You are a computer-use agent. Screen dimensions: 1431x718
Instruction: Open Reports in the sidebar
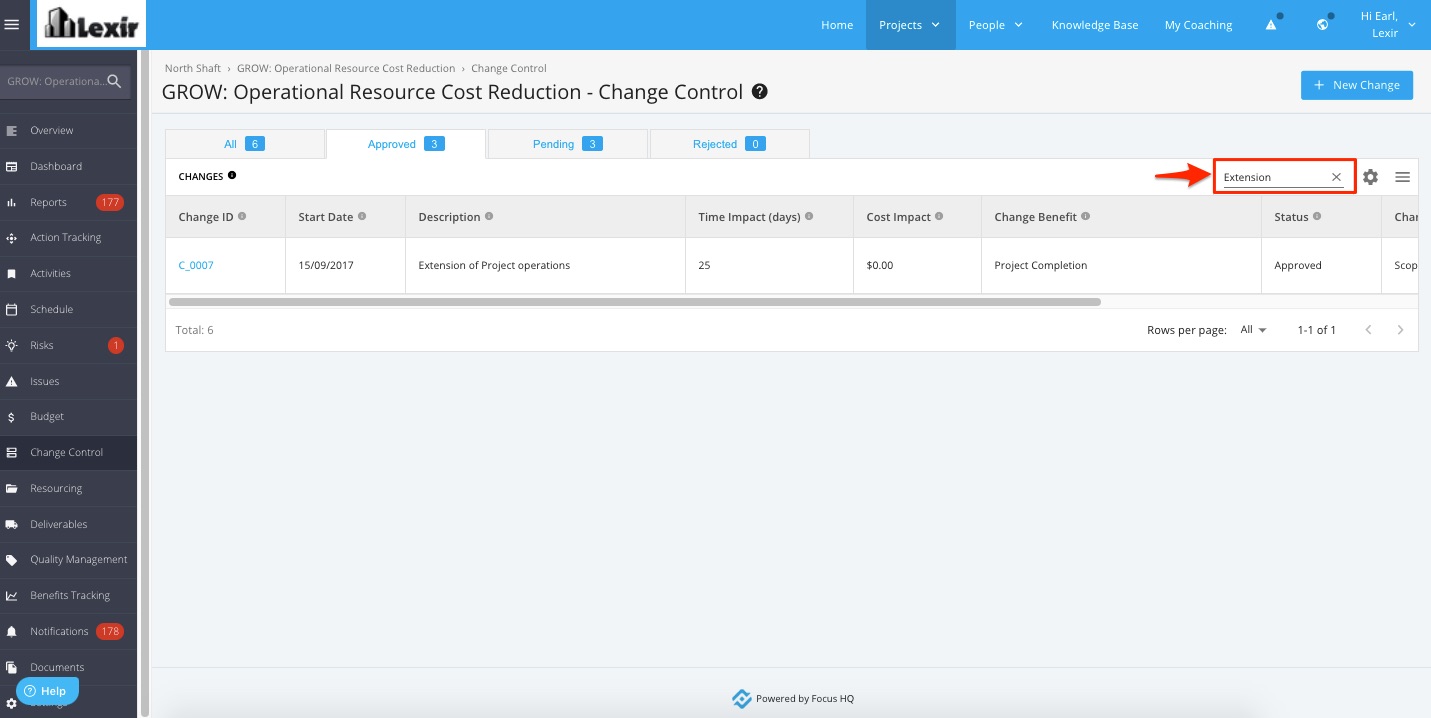[x=68, y=202]
